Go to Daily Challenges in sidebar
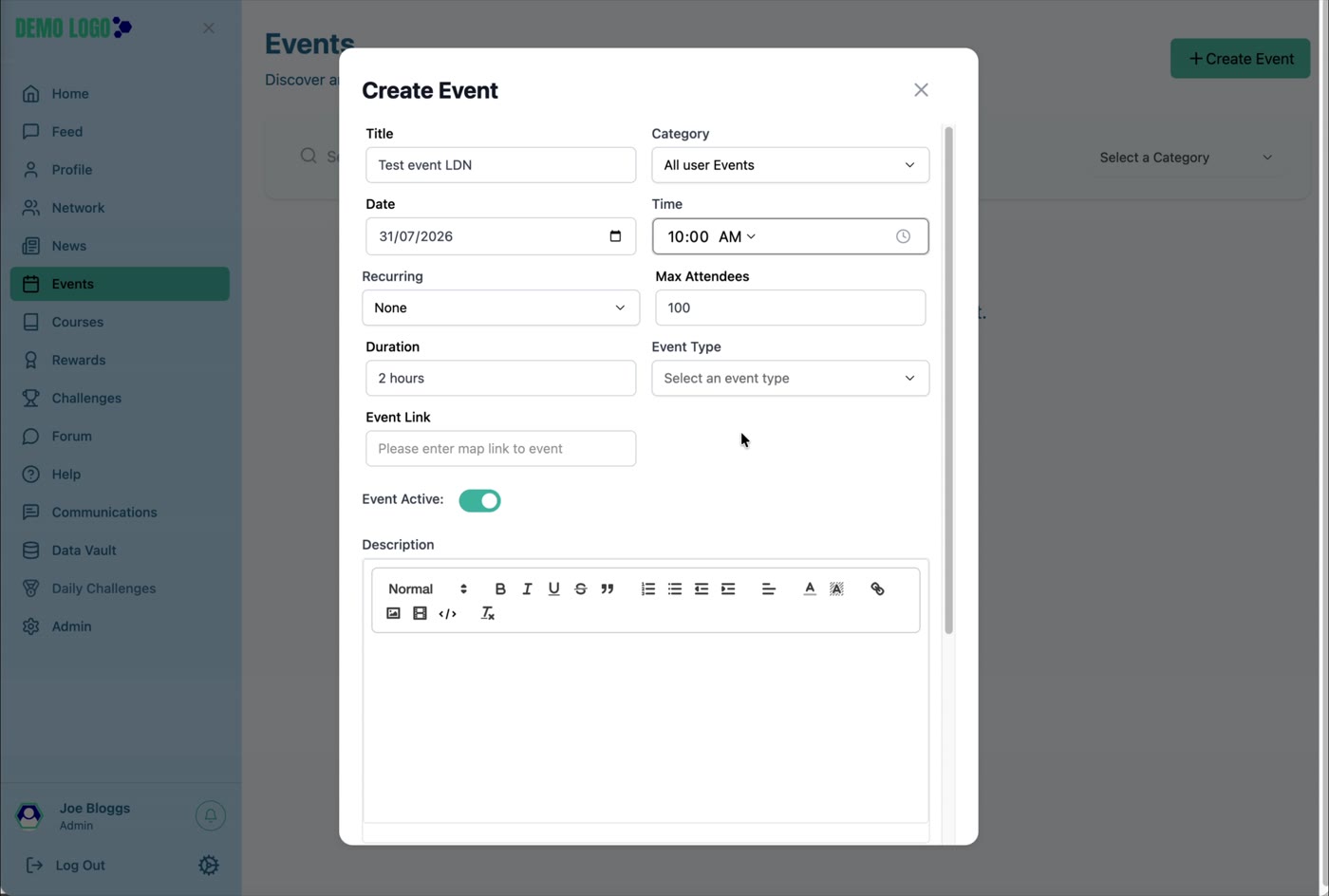Screen dimensions: 1329x896 (x=120, y=588)
